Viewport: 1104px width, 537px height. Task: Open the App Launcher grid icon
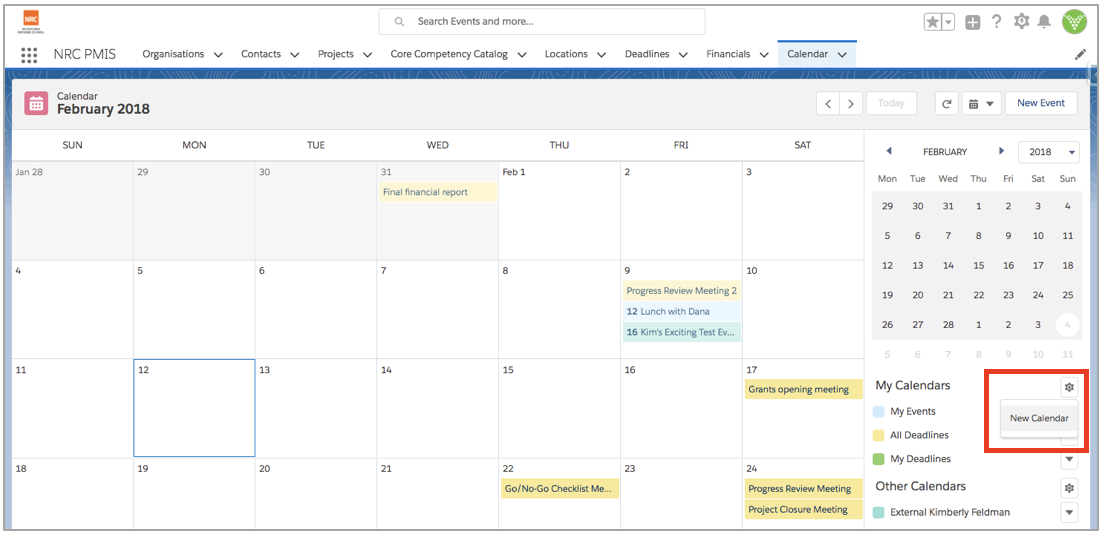pyautogui.click(x=29, y=55)
